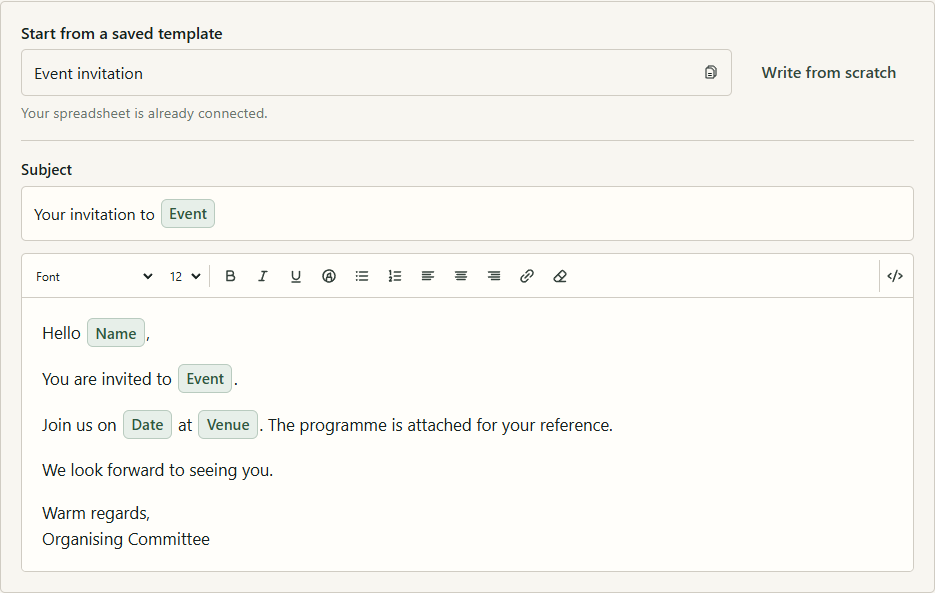Click the template document icon
The image size is (935, 593).
710,72
